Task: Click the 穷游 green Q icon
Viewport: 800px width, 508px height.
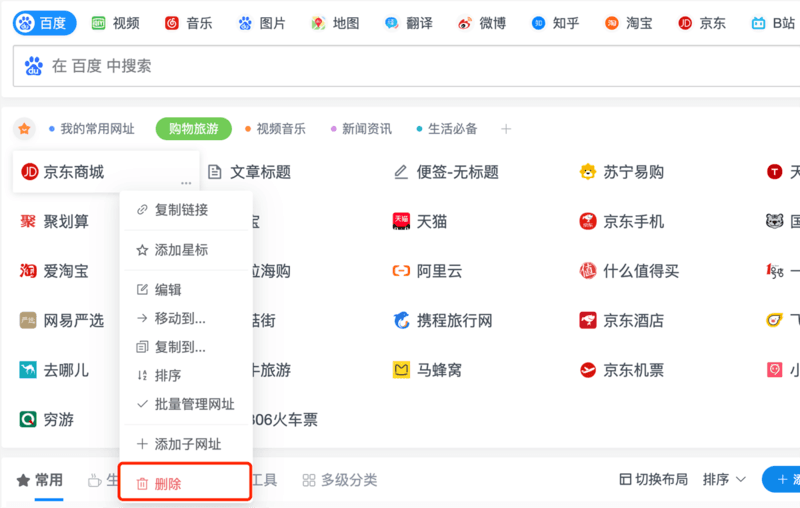Action: [x=28, y=419]
